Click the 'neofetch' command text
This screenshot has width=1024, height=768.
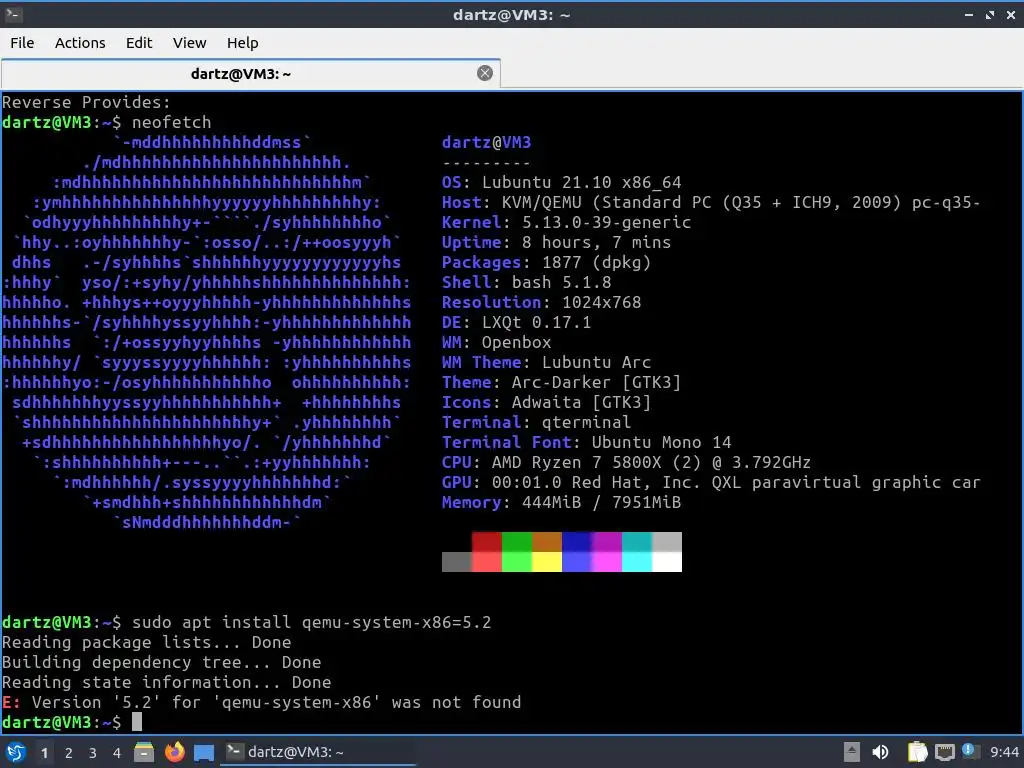tap(171, 122)
